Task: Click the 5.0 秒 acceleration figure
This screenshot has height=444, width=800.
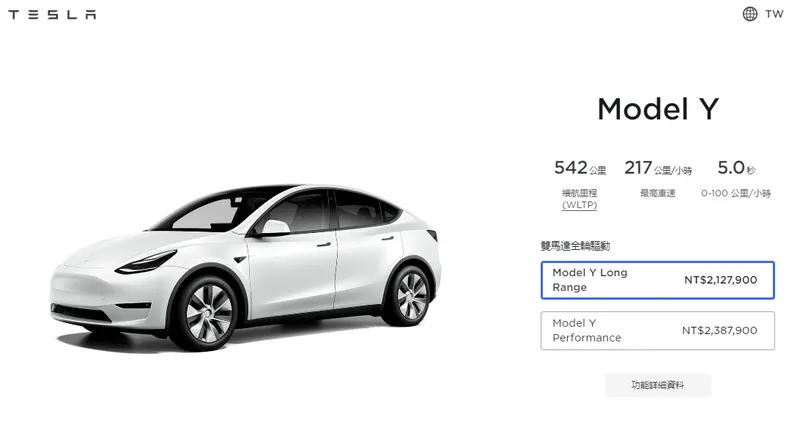Action: (736, 168)
